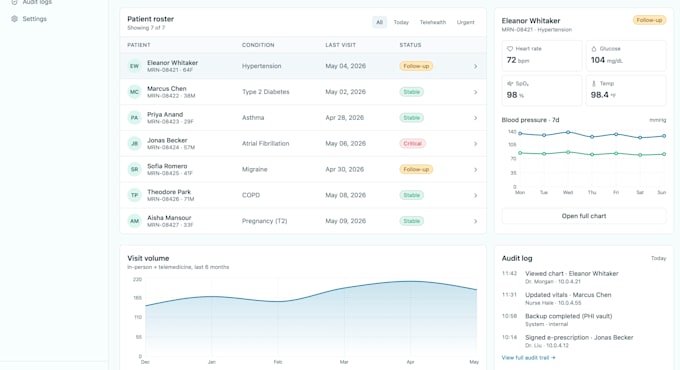Expand Priya Anand row chevron
680x370 pixels.
pyautogui.click(x=475, y=118)
